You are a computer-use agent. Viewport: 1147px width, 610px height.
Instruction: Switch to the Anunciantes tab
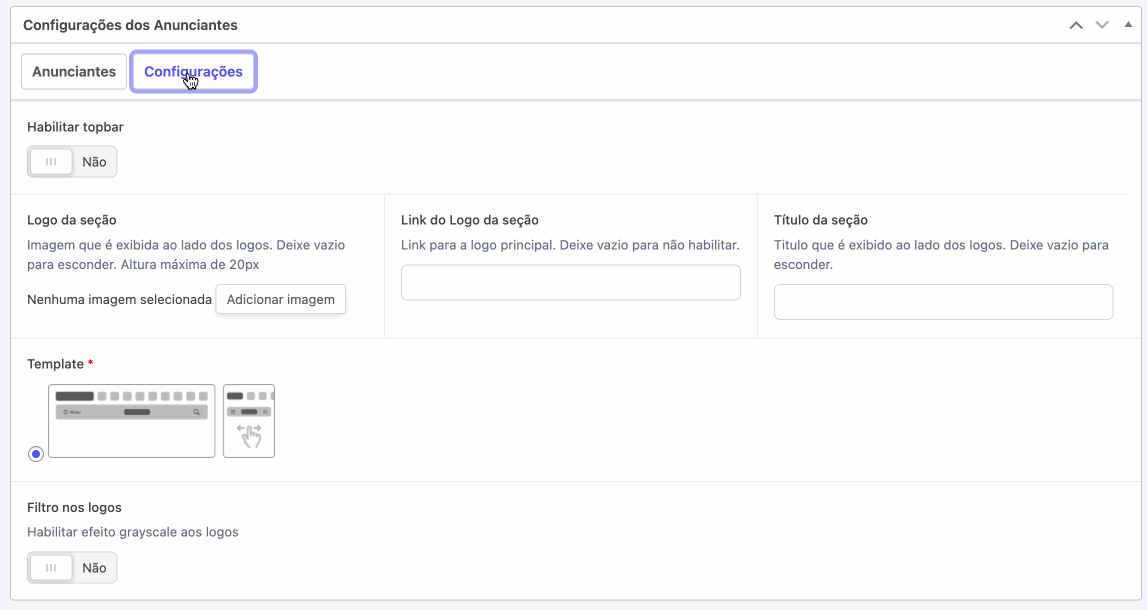pos(74,72)
